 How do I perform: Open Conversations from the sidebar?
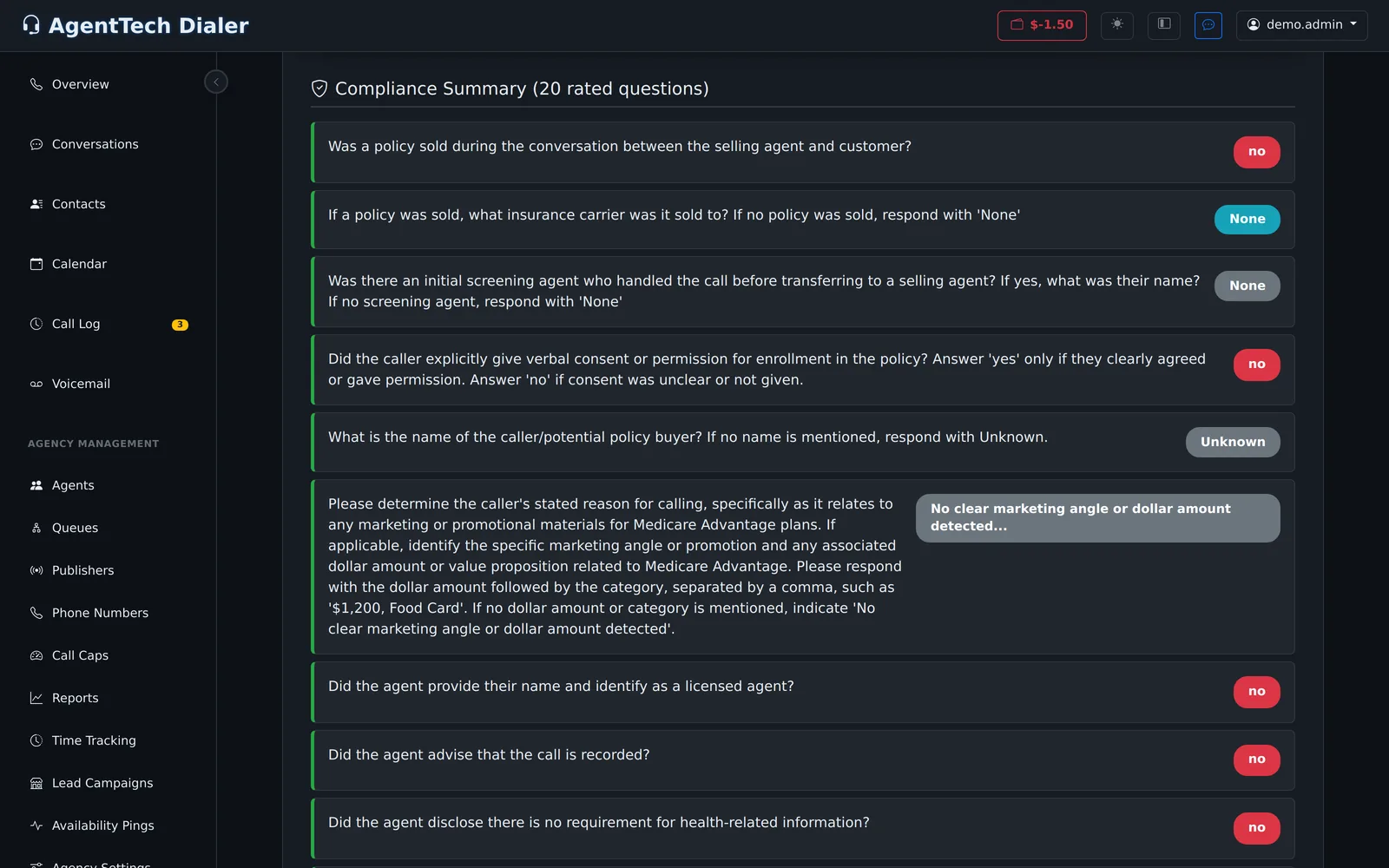pyautogui.click(x=95, y=144)
